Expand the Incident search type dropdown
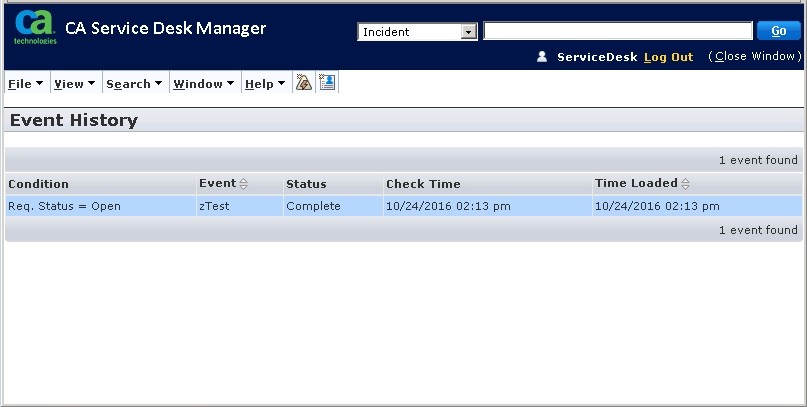The width and height of the screenshot is (807, 407). click(468, 32)
